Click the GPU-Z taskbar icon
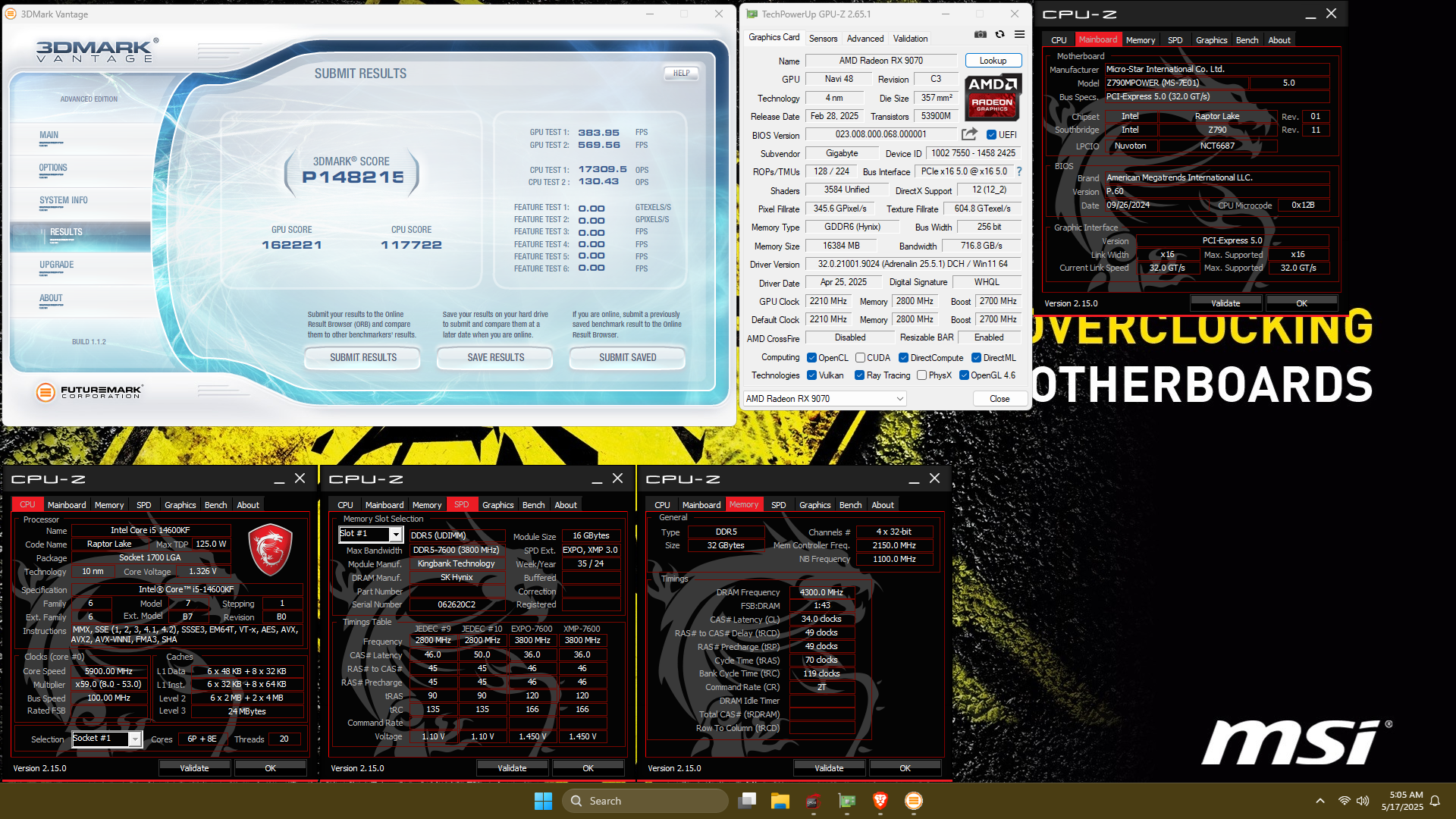The height and width of the screenshot is (819, 1456). (x=847, y=801)
